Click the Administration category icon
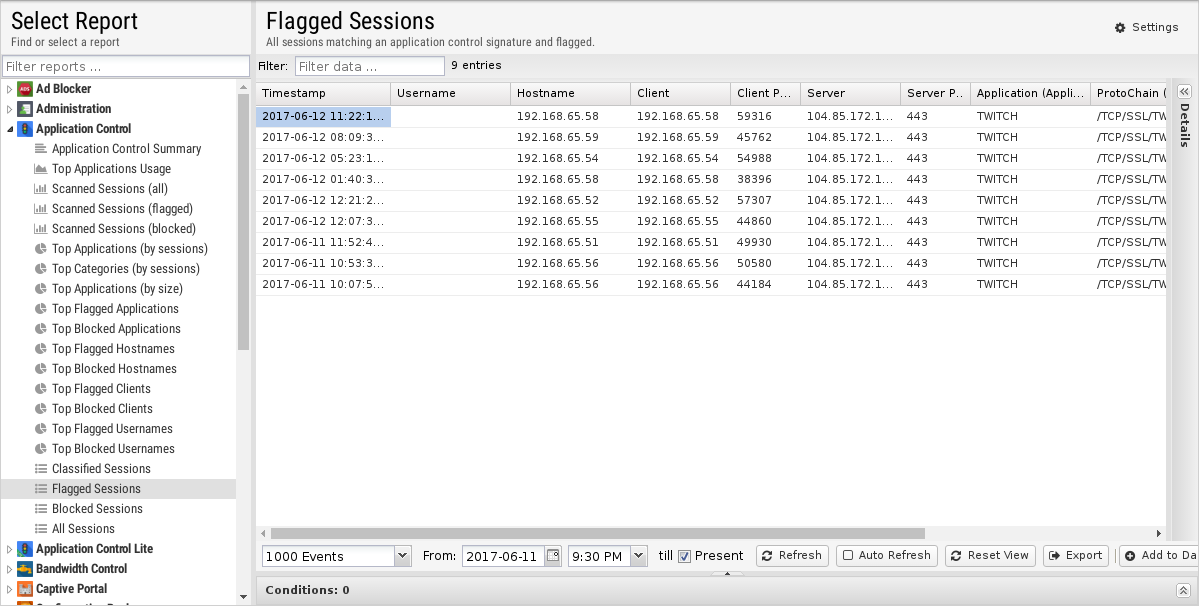The height and width of the screenshot is (606, 1199). point(24,109)
